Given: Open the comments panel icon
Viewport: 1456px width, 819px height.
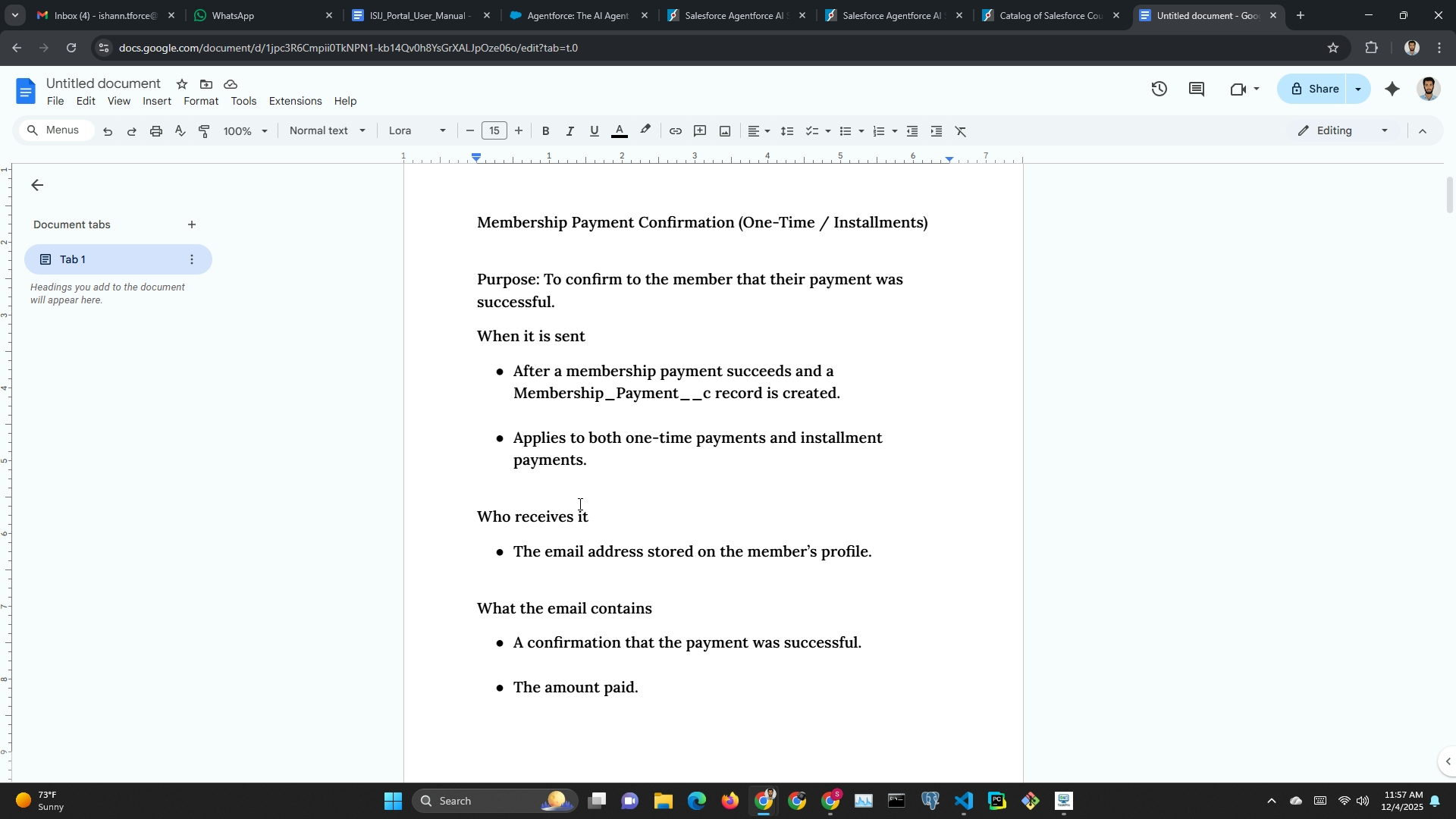Looking at the screenshot, I should pos(1197,89).
